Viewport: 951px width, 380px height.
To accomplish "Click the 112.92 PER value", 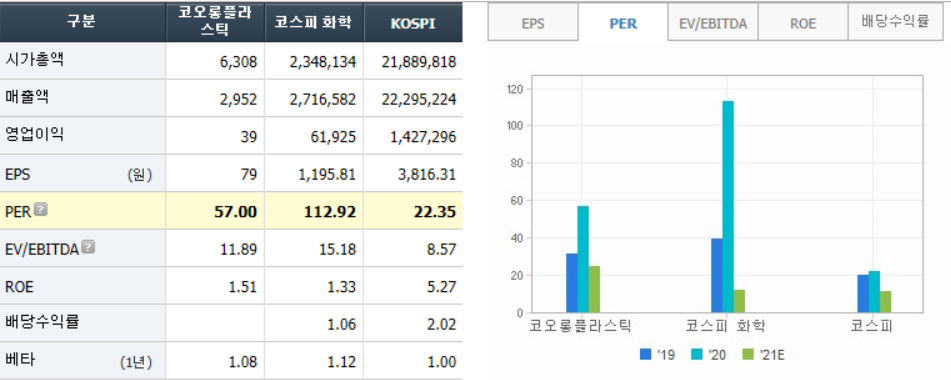I will click(331, 212).
